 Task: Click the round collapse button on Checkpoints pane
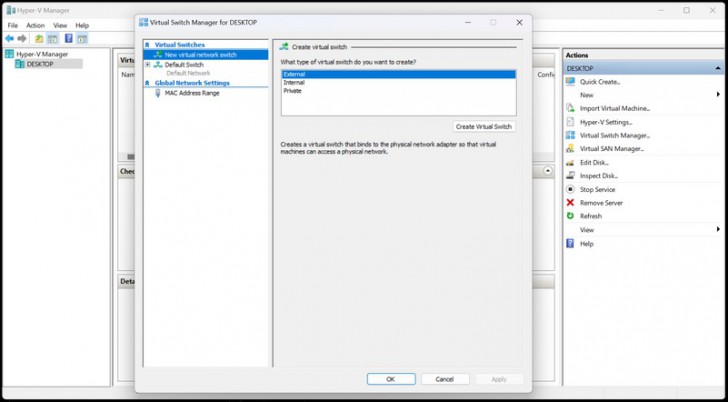548,171
